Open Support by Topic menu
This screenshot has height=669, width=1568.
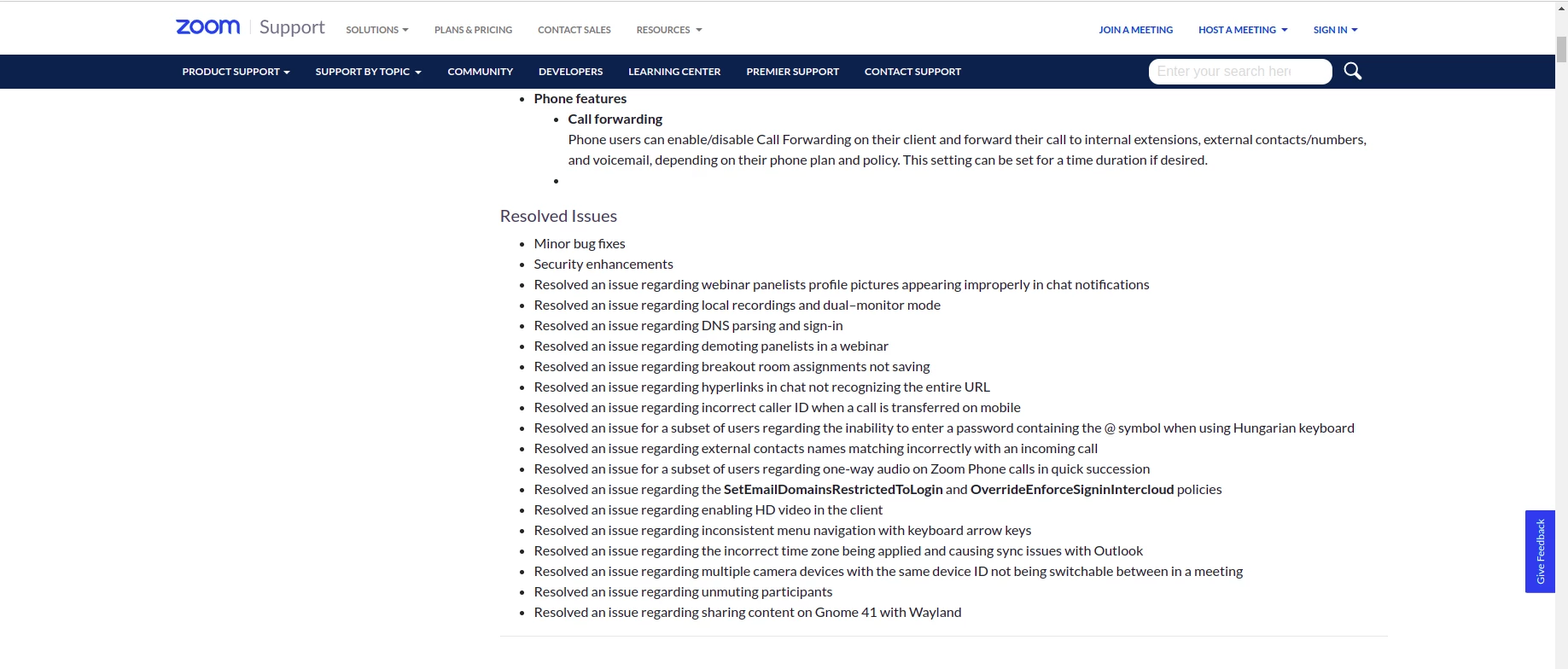click(369, 72)
